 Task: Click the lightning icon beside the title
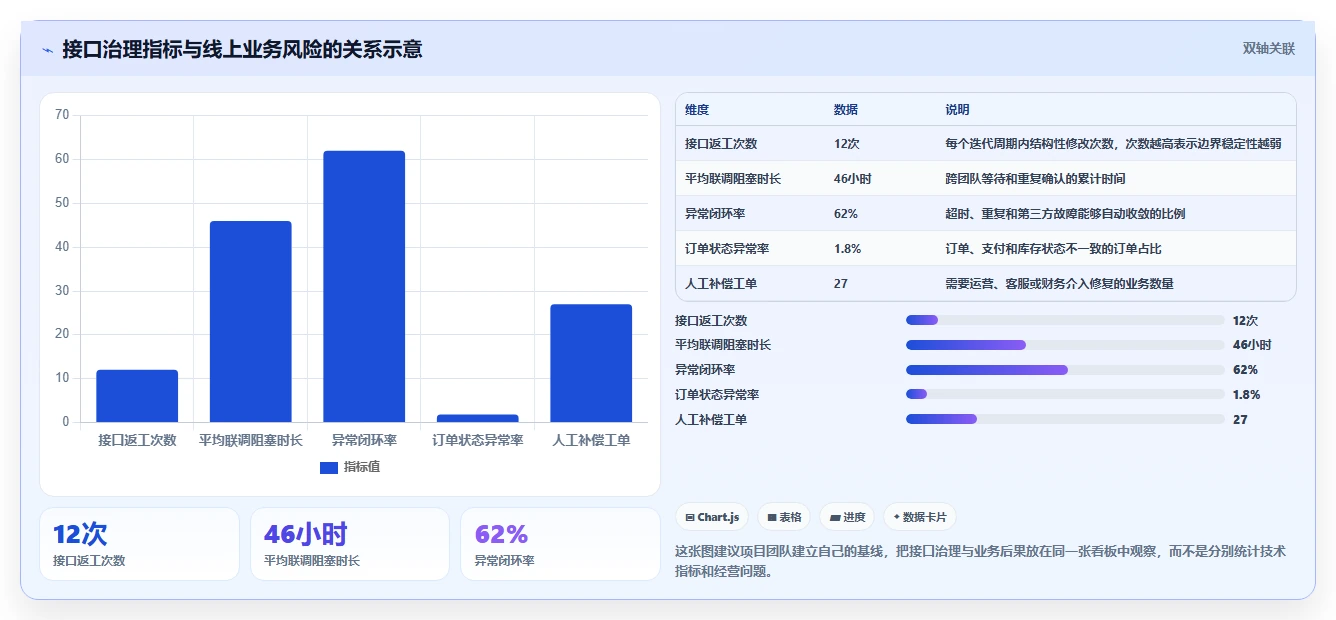(x=48, y=50)
